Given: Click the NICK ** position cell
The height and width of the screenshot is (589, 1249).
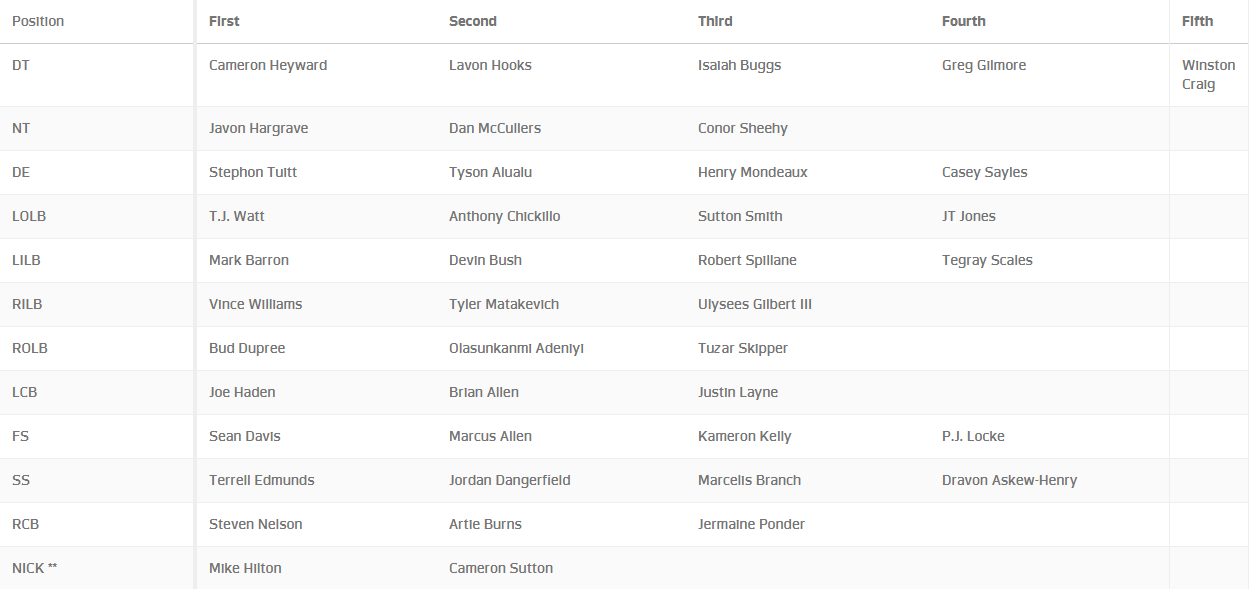Looking at the screenshot, I should point(35,568).
